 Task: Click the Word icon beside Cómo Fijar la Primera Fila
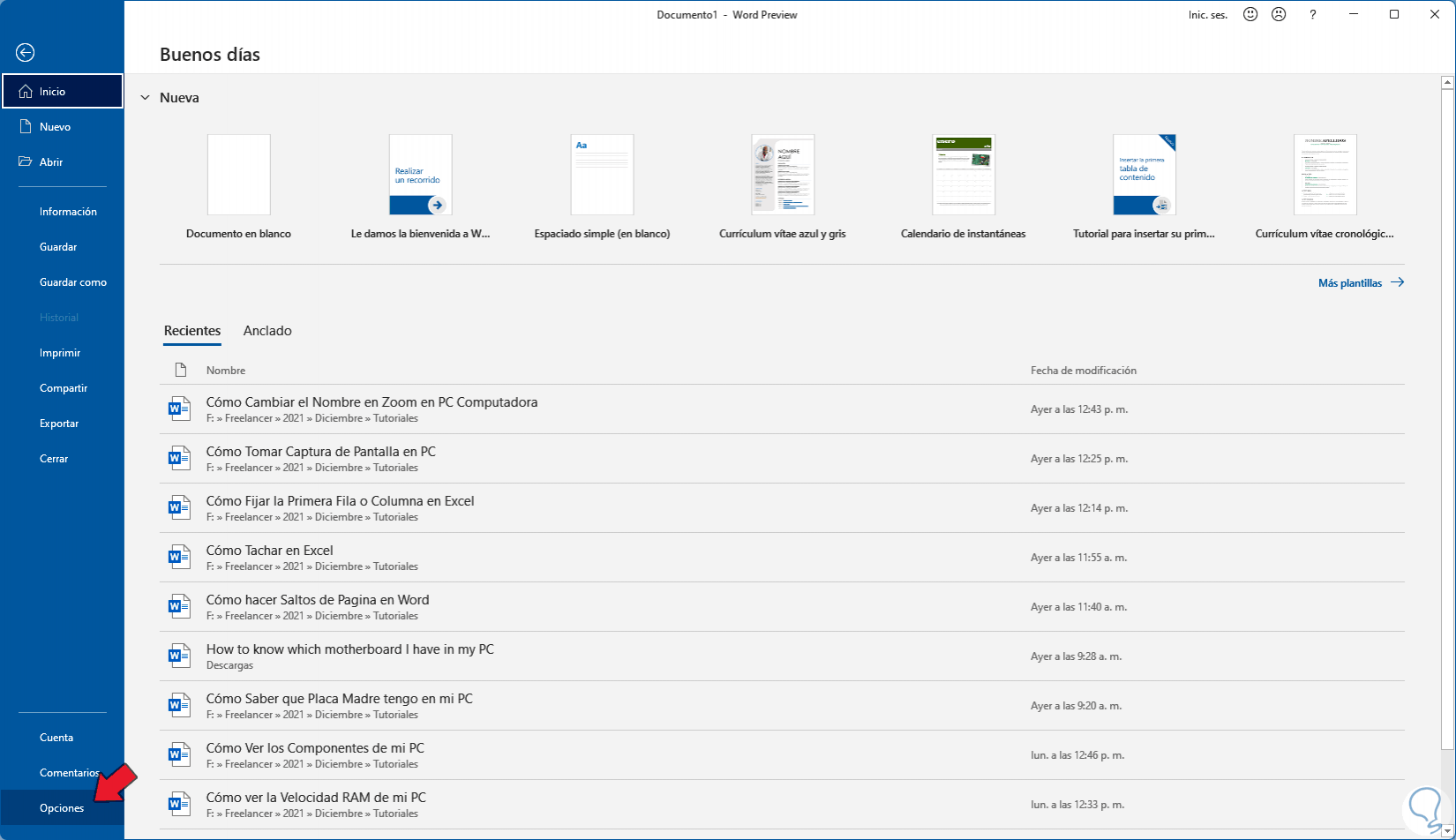(x=179, y=507)
